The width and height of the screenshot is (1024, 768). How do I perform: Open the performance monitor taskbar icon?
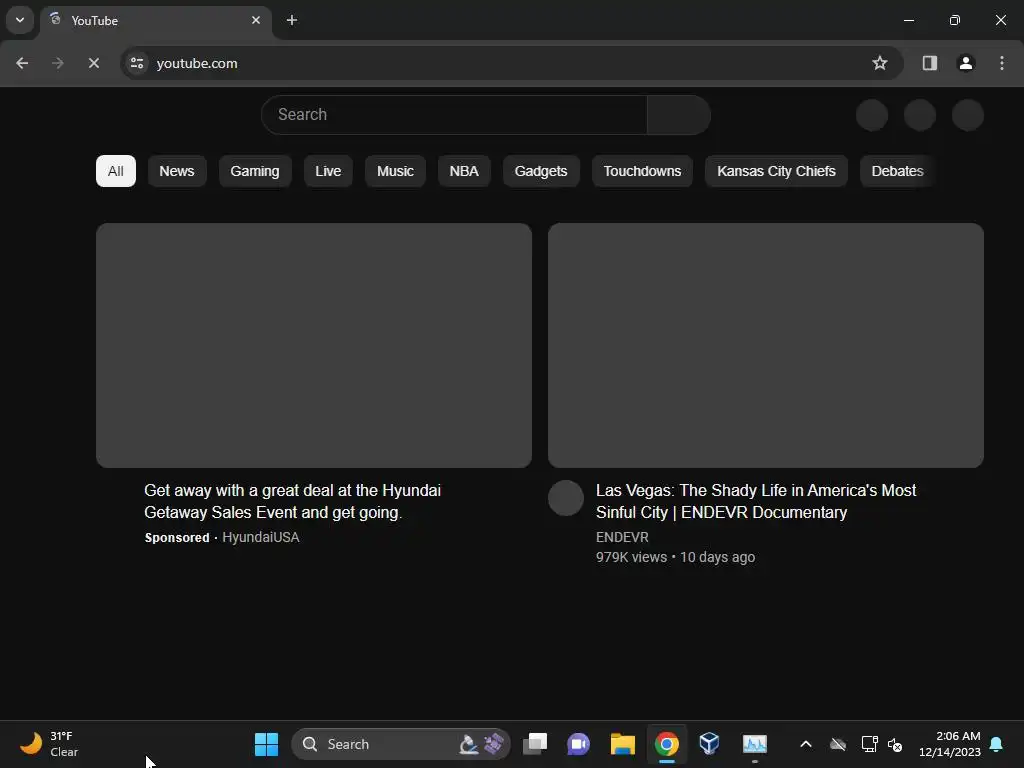tap(754, 744)
